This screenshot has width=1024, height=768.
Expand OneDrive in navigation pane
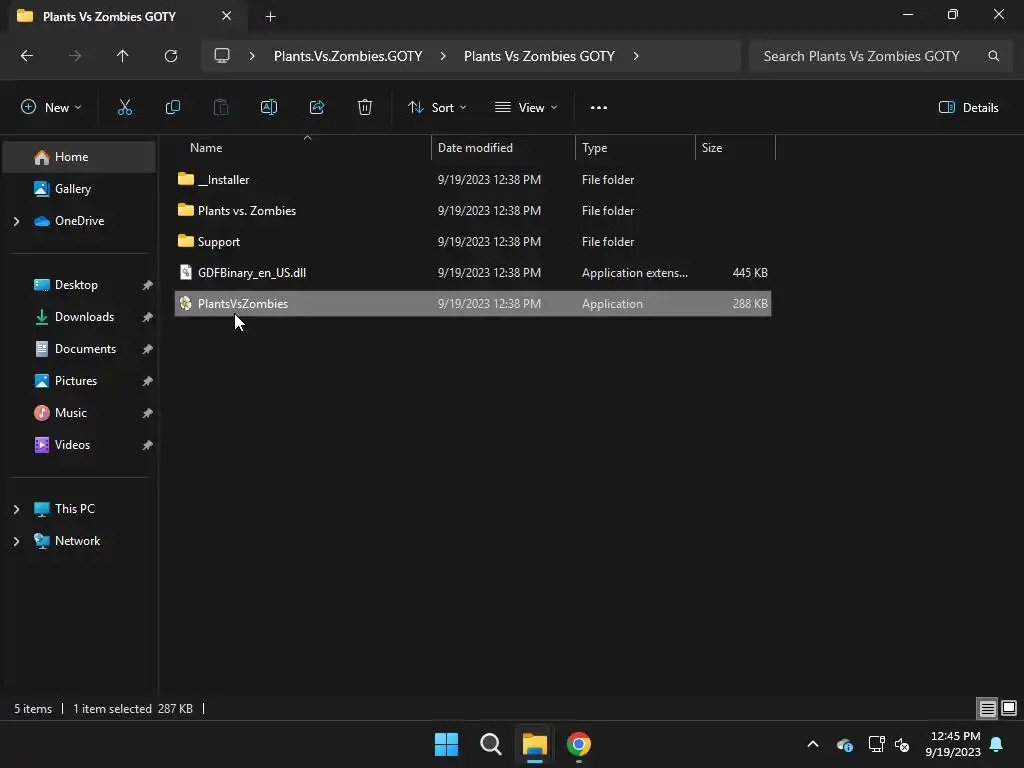coord(16,221)
